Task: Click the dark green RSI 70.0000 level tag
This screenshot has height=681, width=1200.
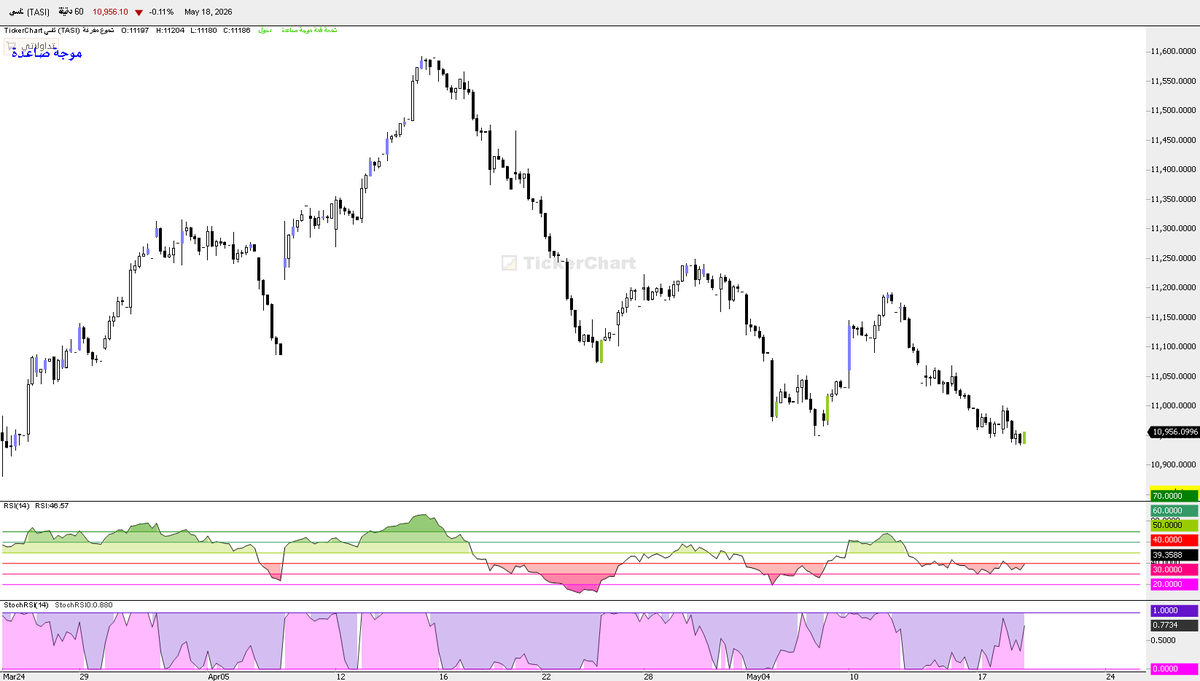Action: click(1174, 496)
